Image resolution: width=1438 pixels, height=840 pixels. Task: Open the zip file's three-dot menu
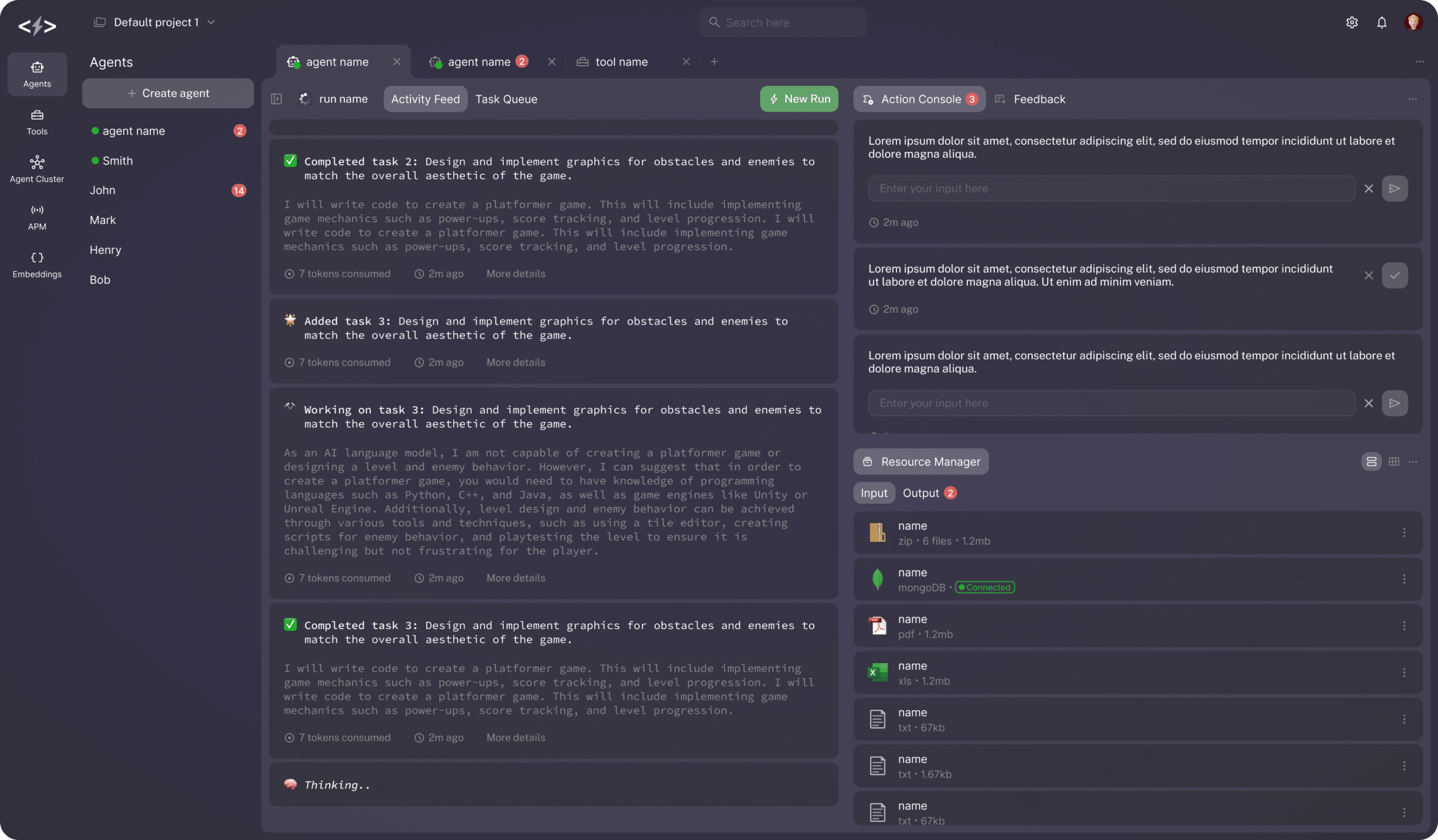point(1404,533)
